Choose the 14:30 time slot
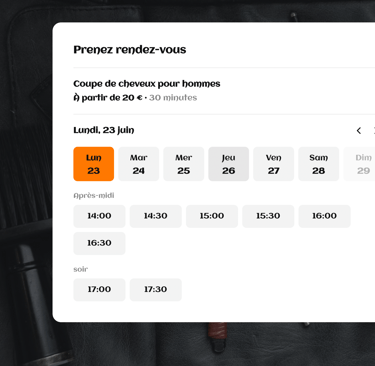Image resolution: width=375 pixels, height=366 pixels. [x=156, y=216]
